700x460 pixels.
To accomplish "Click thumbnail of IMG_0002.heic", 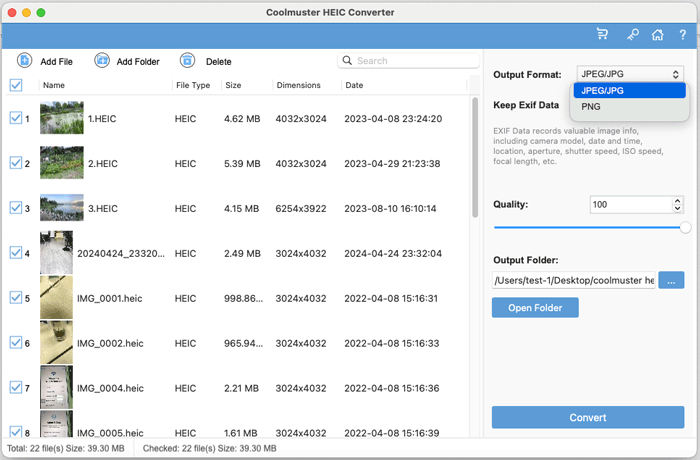I will pos(56,343).
